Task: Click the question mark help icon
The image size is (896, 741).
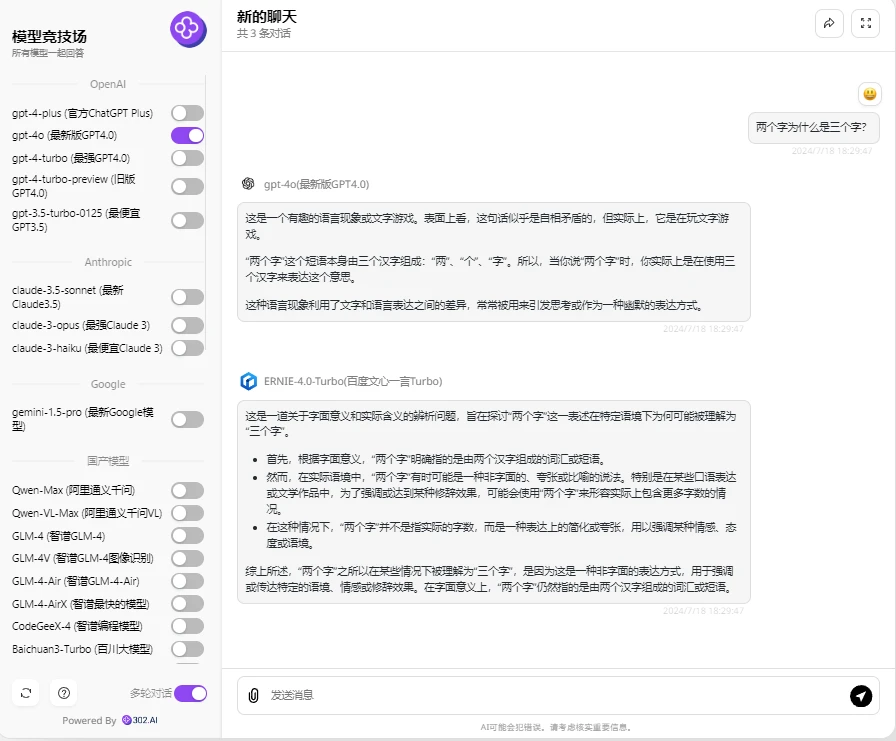Action: coord(64,693)
